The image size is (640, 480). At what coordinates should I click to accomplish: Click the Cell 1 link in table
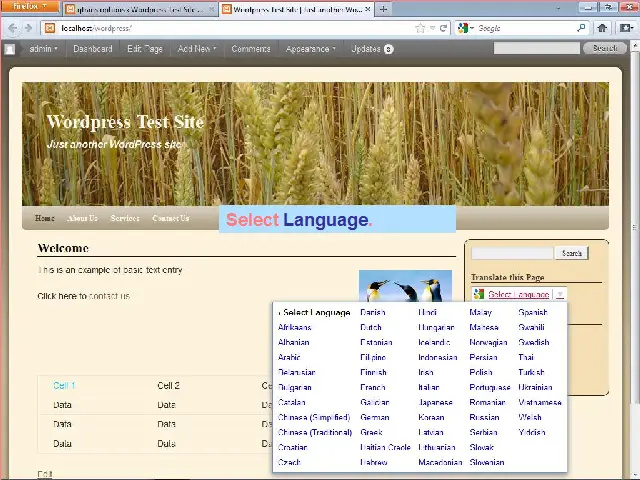tap(64, 386)
